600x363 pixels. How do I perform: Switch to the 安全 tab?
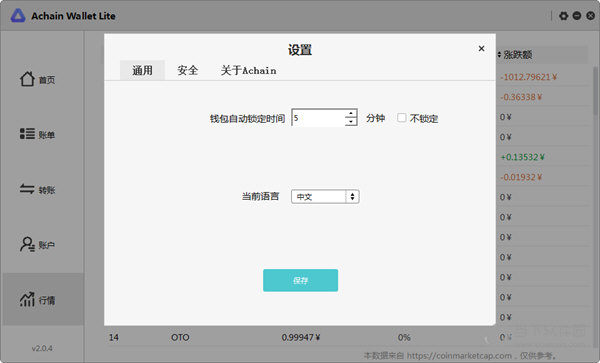coord(188,70)
